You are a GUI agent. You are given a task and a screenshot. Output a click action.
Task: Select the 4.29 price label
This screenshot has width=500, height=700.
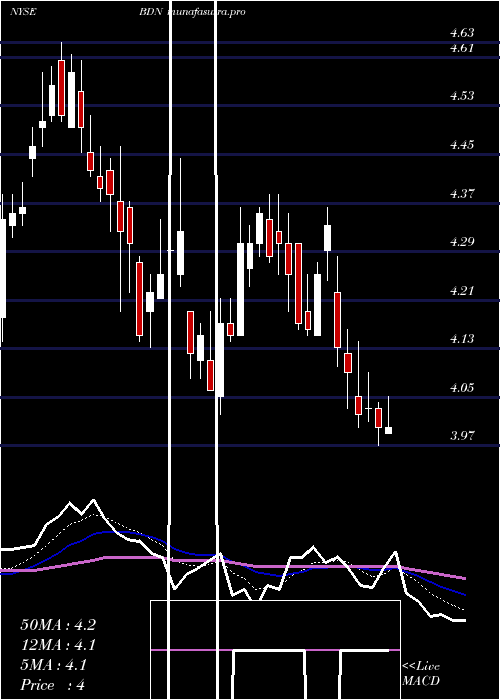[462, 242]
